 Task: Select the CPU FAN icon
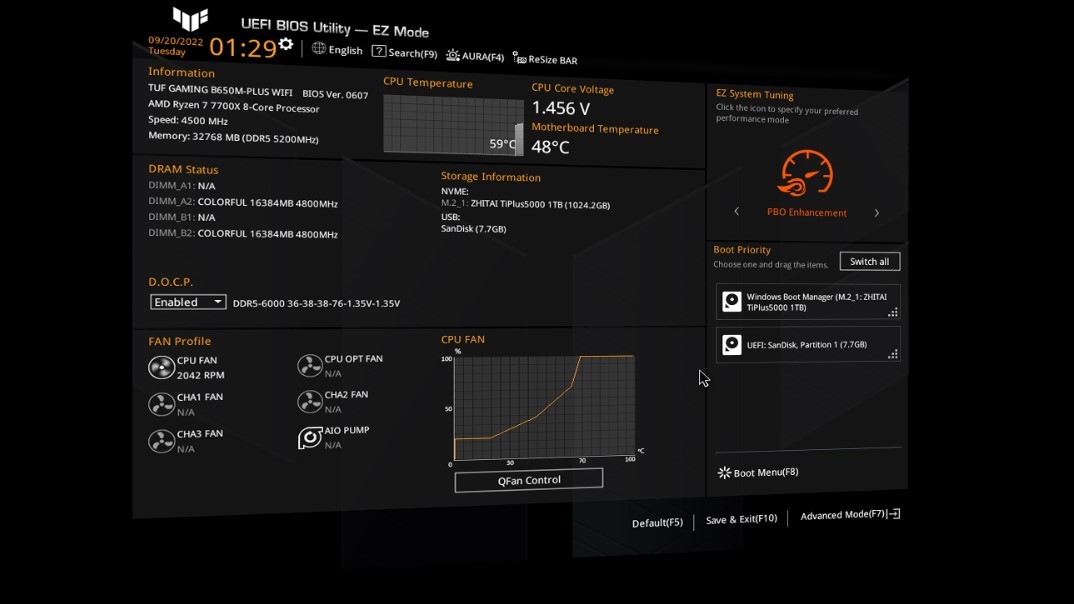(x=162, y=368)
